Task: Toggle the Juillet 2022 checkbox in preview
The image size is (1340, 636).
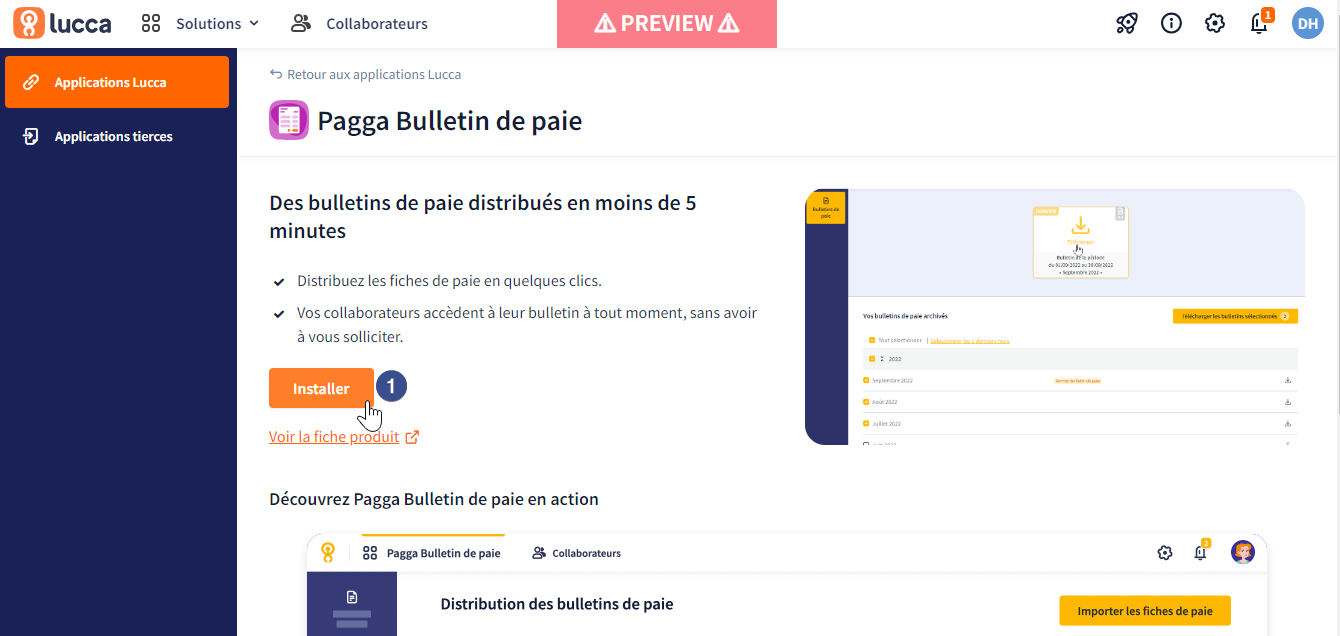Action: (x=866, y=423)
